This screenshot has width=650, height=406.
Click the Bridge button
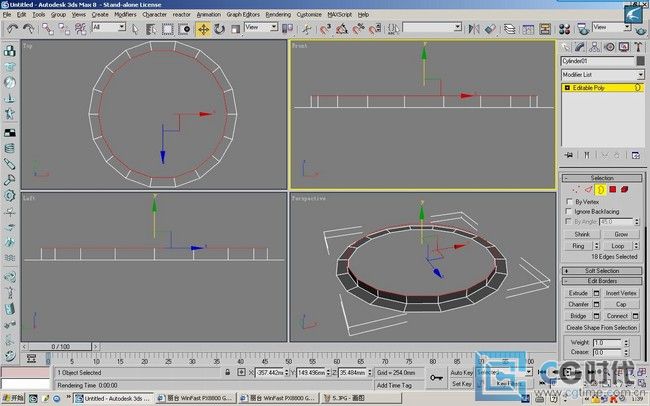click(578, 316)
